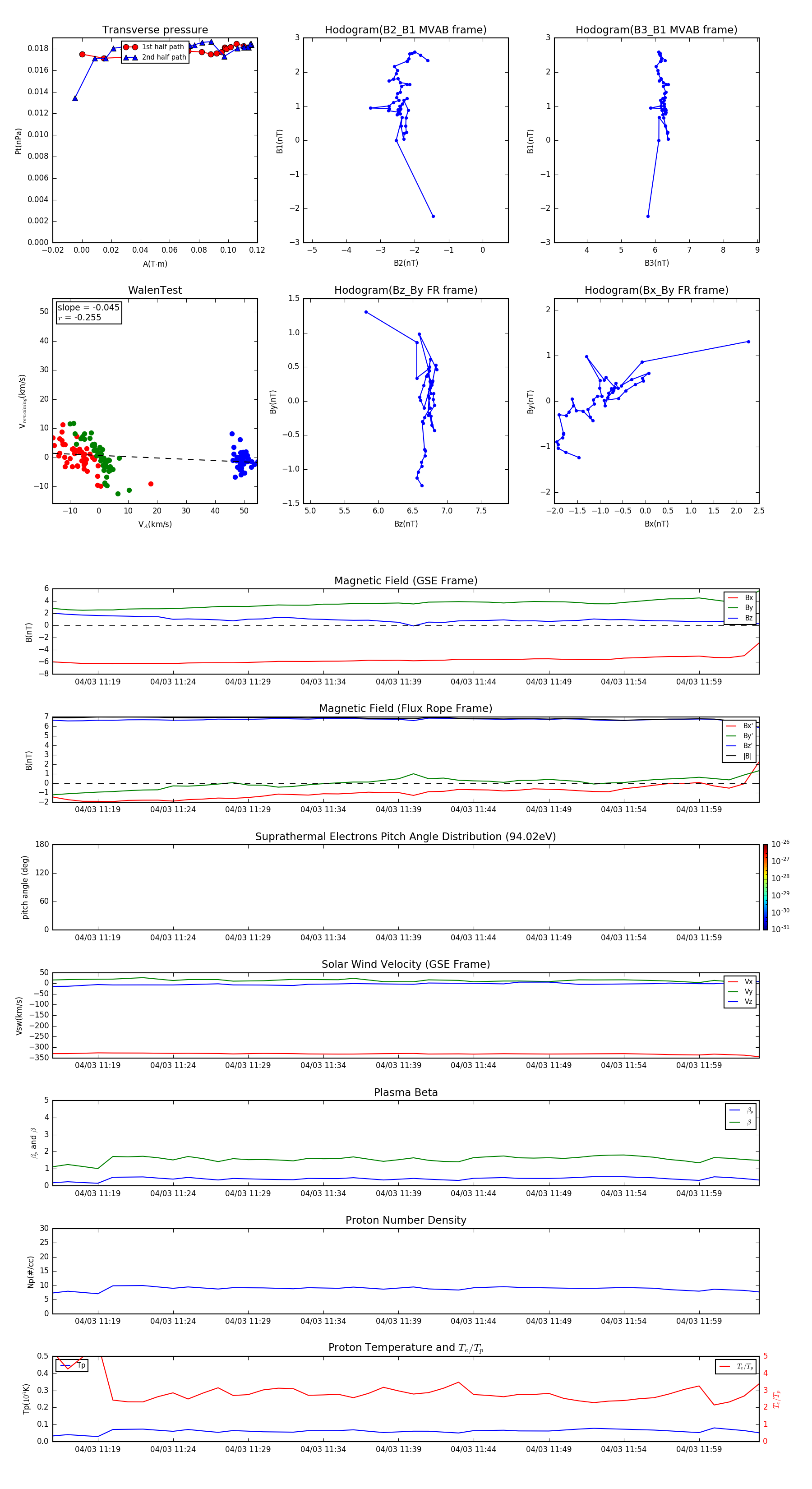Click the "B3(nT)" x-axis label
The width and height of the screenshot is (812, 1489).
point(656,263)
